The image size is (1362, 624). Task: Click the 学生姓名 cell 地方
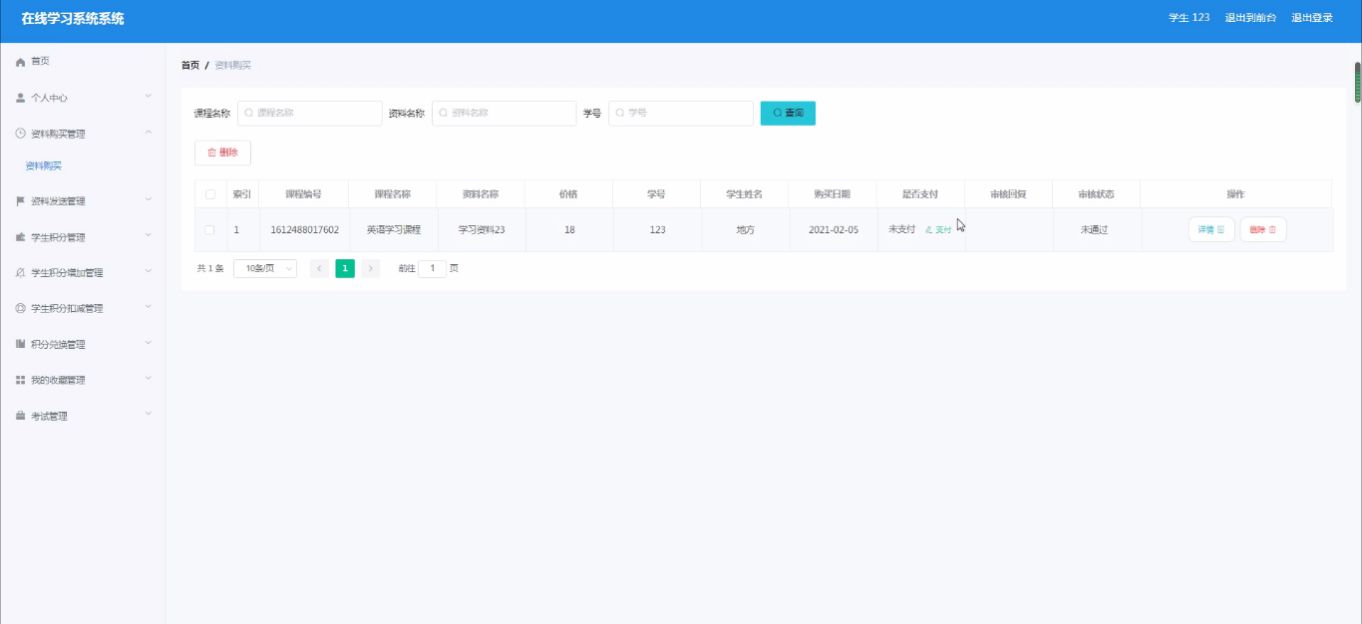click(x=745, y=230)
